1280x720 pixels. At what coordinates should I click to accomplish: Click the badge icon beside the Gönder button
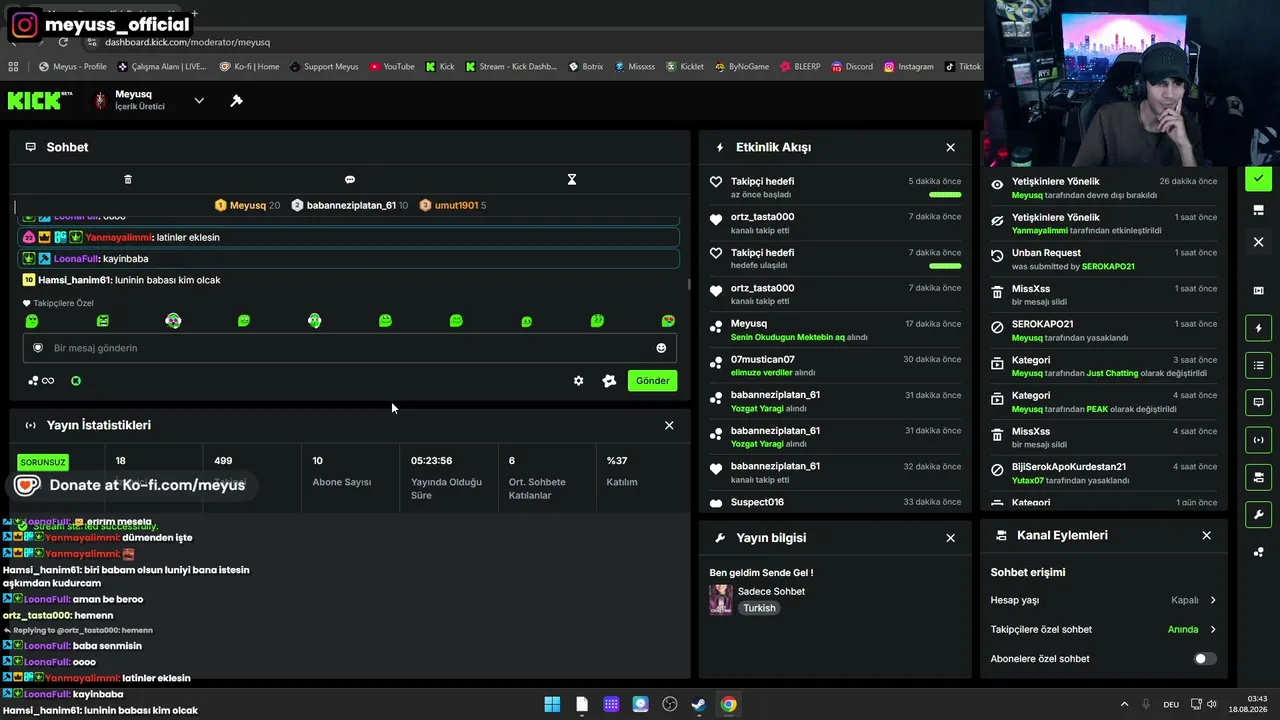609,381
